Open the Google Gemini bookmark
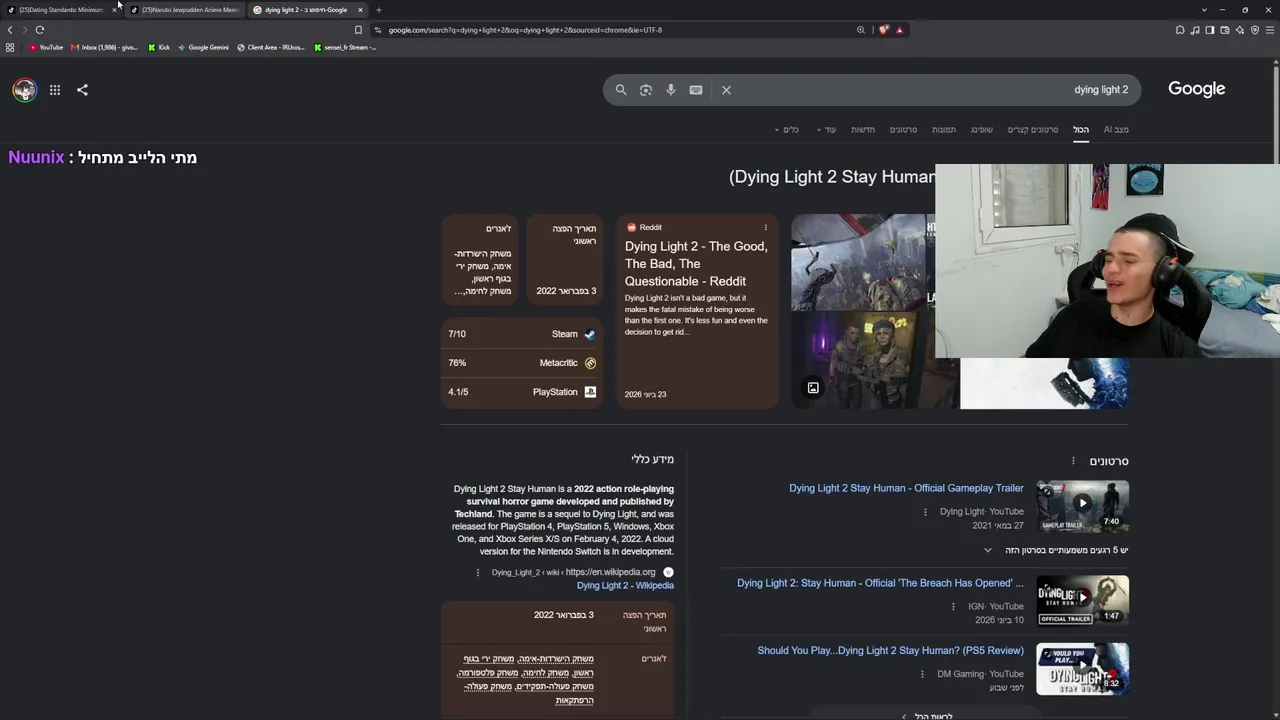1280x720 pixels. [x=203, y=47]
